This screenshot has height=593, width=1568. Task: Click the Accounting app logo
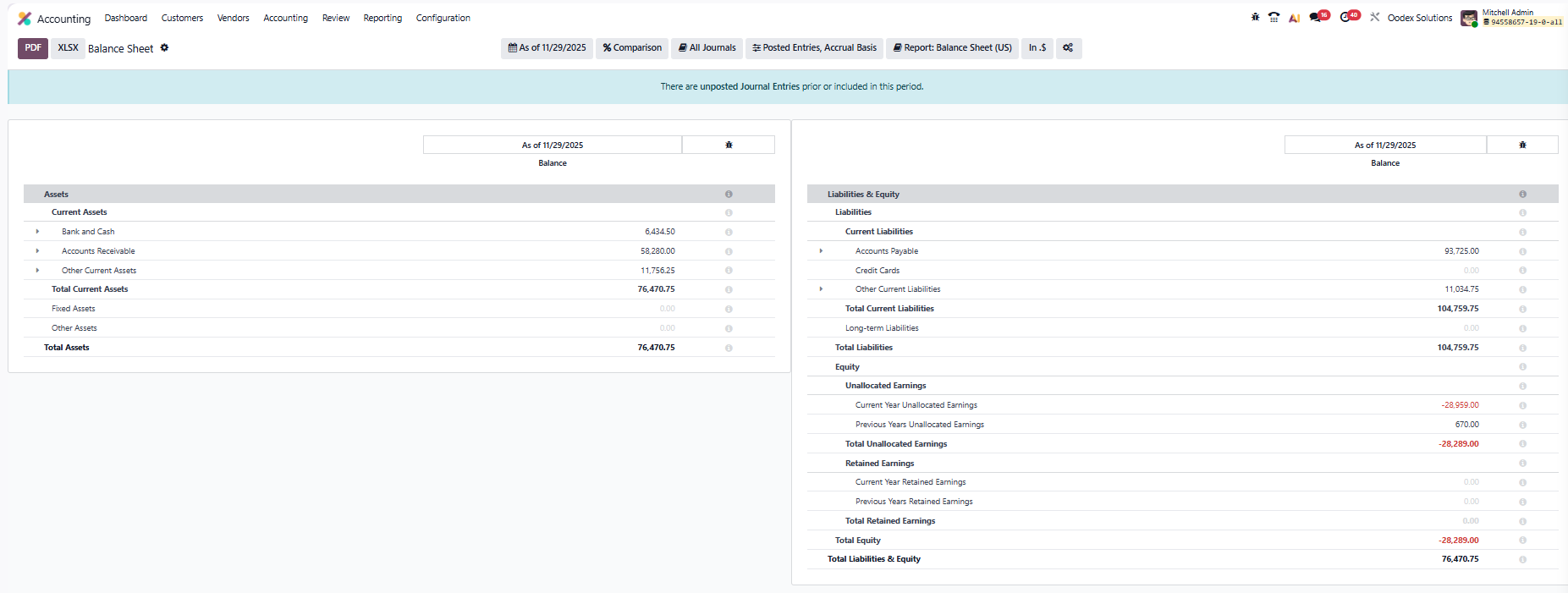click(25, 19)
